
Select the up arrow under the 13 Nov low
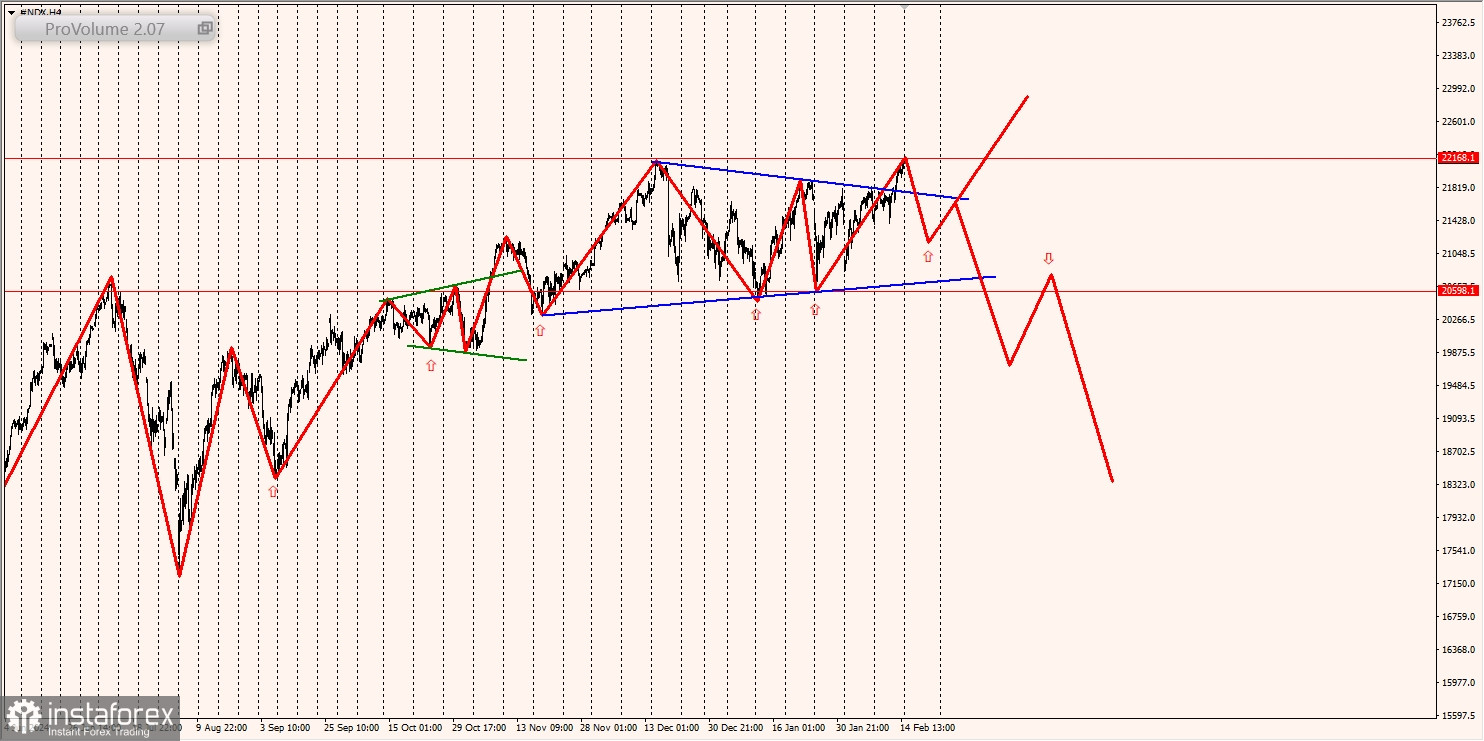[x=540, y=329]
